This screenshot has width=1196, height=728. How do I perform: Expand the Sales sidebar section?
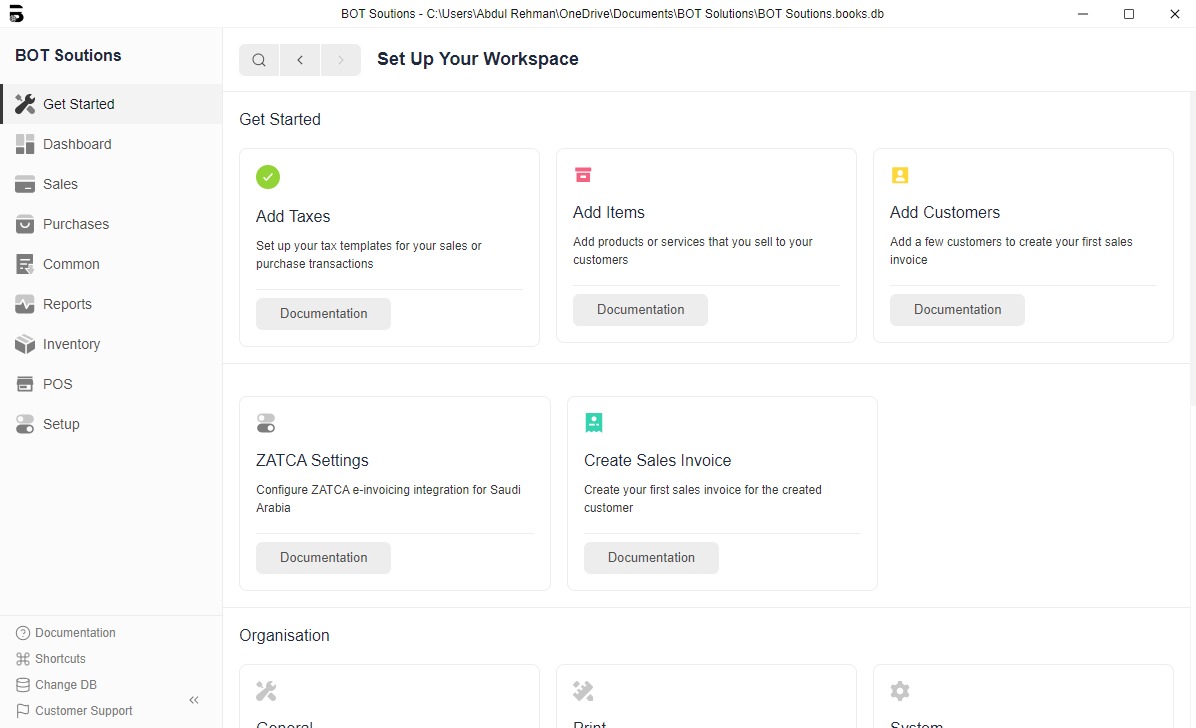point(60,184)
